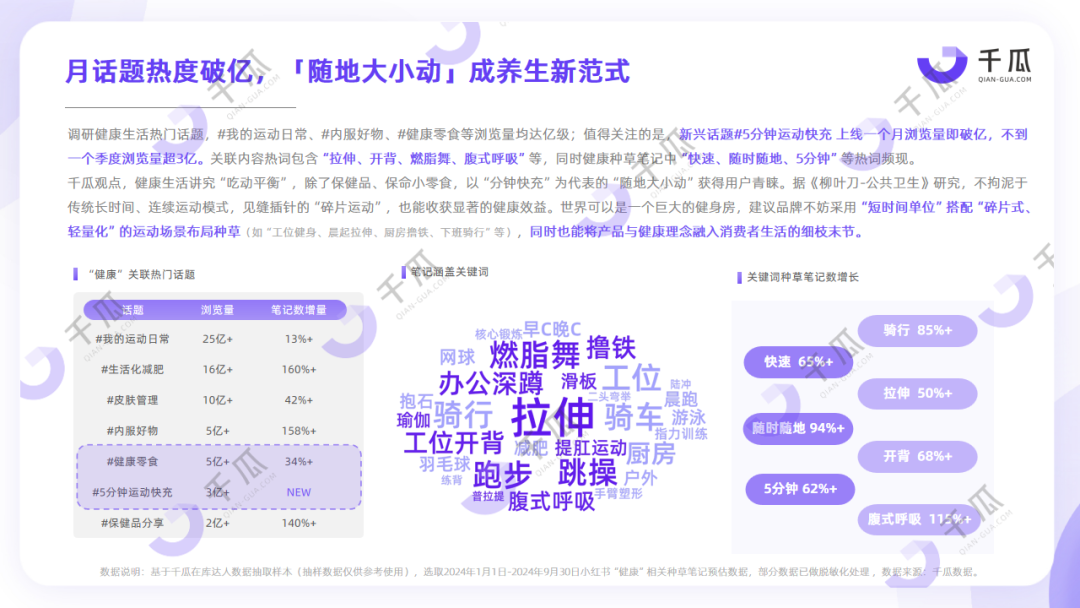Click the large 拉伸 word in the cloud

[x=552, y=417]
